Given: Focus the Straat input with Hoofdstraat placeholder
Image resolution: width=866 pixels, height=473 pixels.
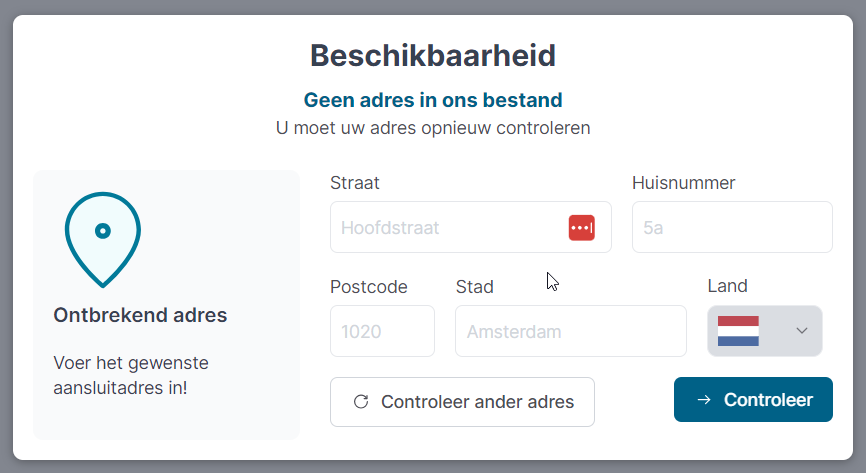Looking at the screenshot, I should click(448, 228).
